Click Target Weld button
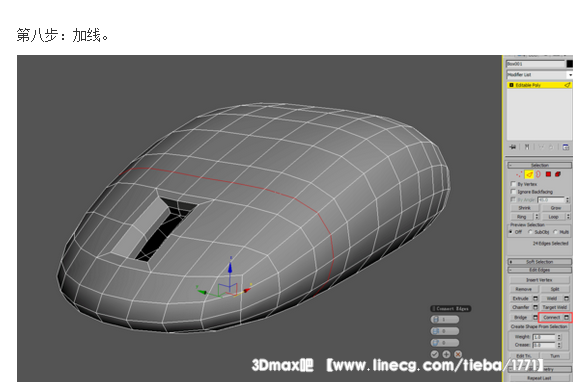 click(555, 307)
